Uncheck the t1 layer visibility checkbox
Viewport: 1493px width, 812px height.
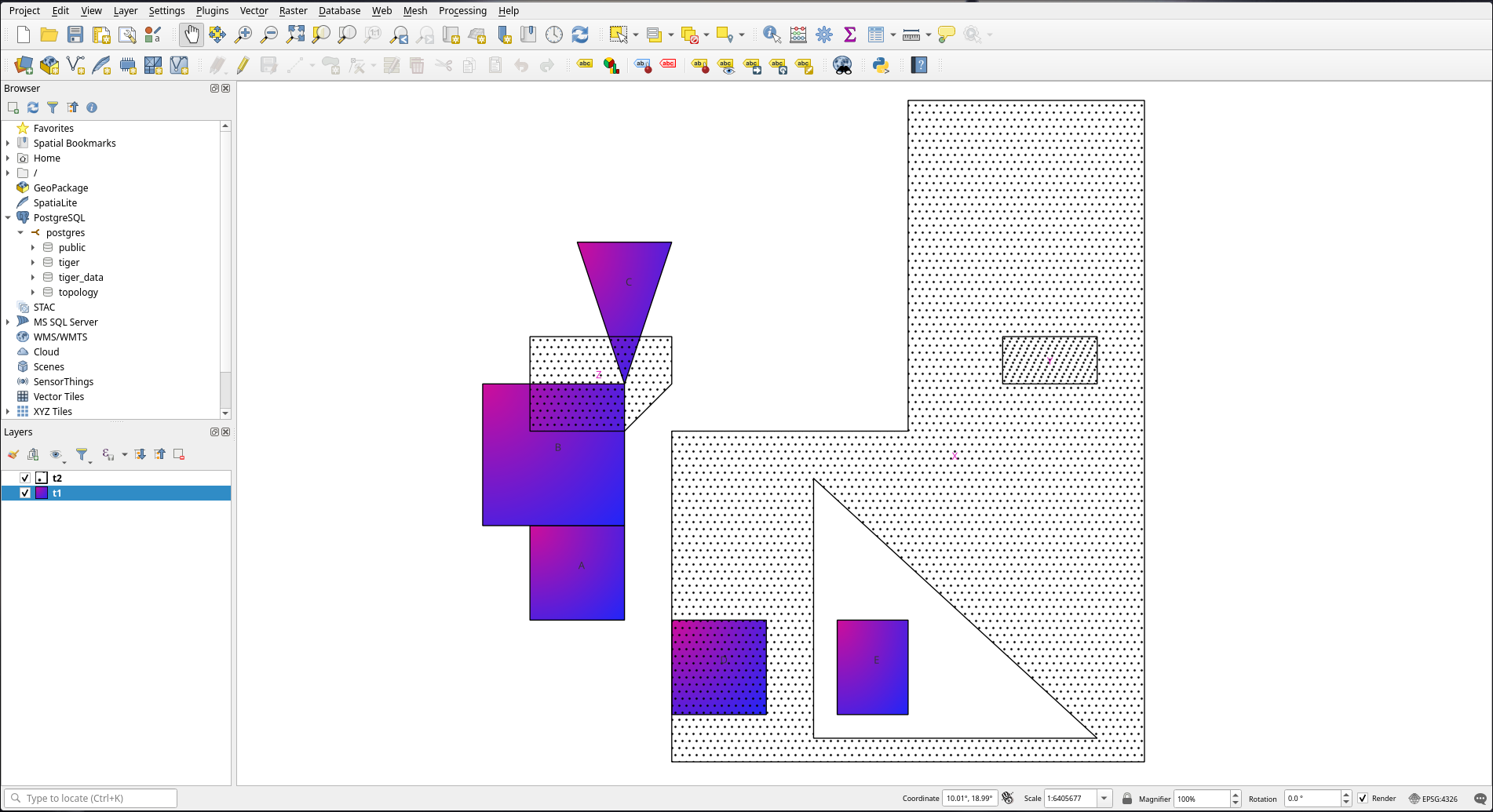tap(25, 493)
